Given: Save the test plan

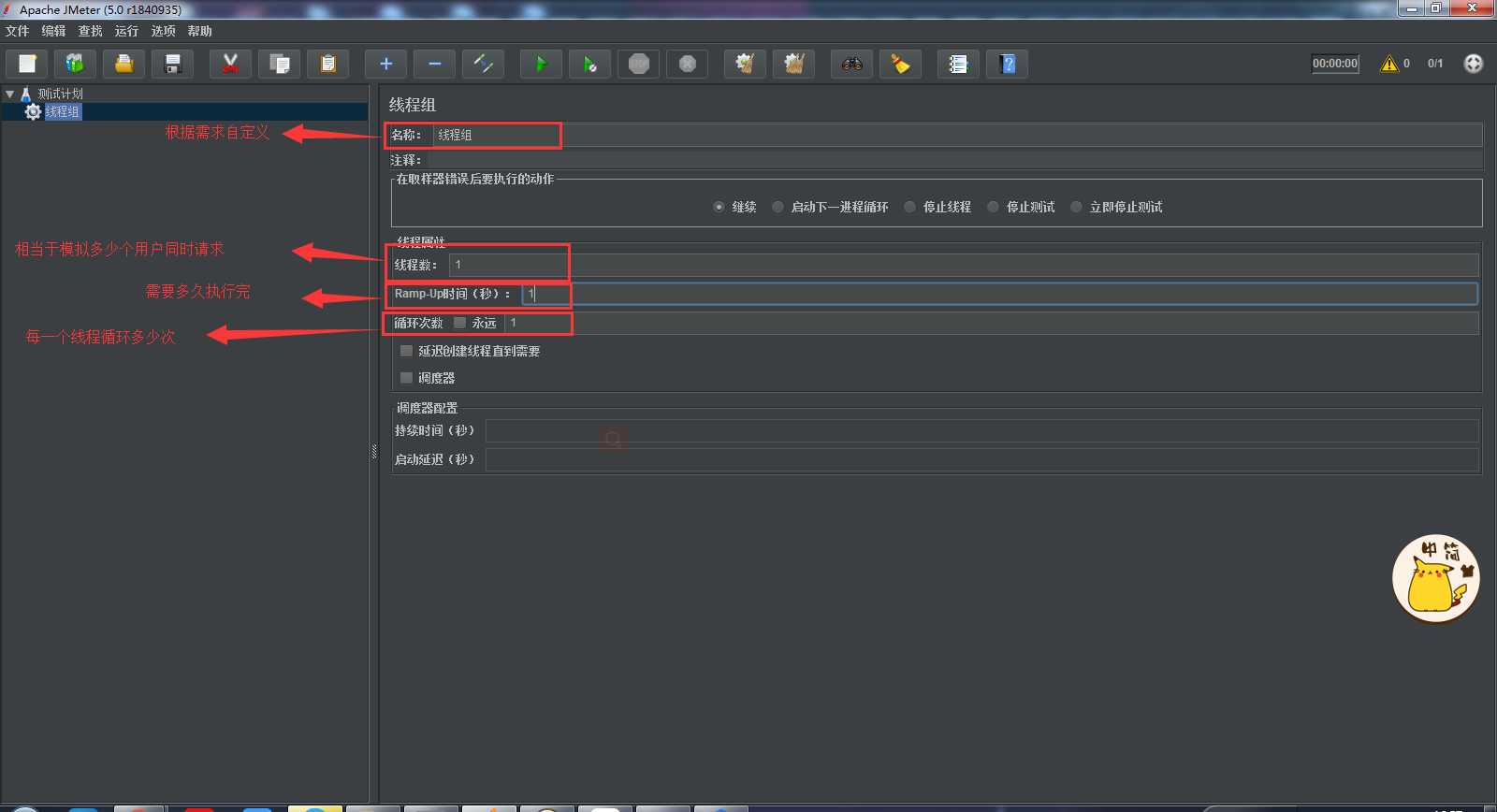Looking at the screenshot, I should pyautogui.click(x=172, y=64).
